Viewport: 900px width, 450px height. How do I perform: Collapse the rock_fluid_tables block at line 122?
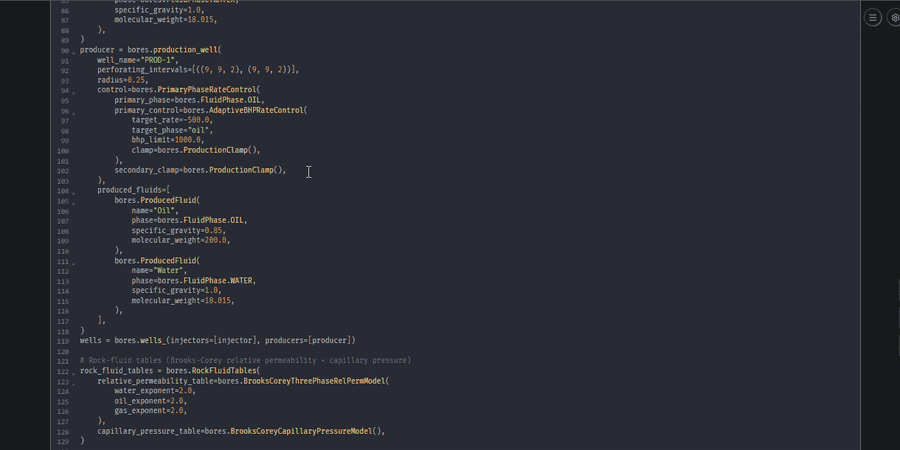pyautogui.click(x=73, y=372)
